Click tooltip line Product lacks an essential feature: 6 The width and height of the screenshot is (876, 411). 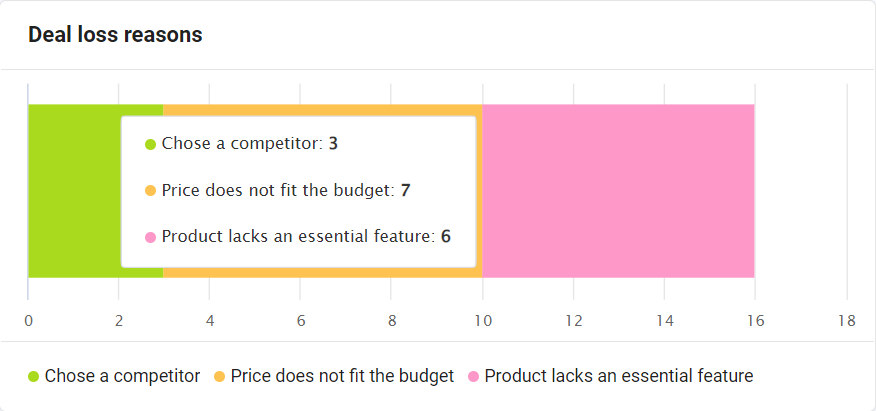point(298,237)
